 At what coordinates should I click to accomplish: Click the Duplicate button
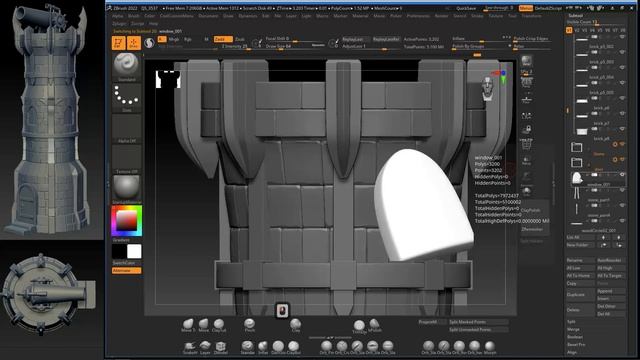(x=580, y=295)
